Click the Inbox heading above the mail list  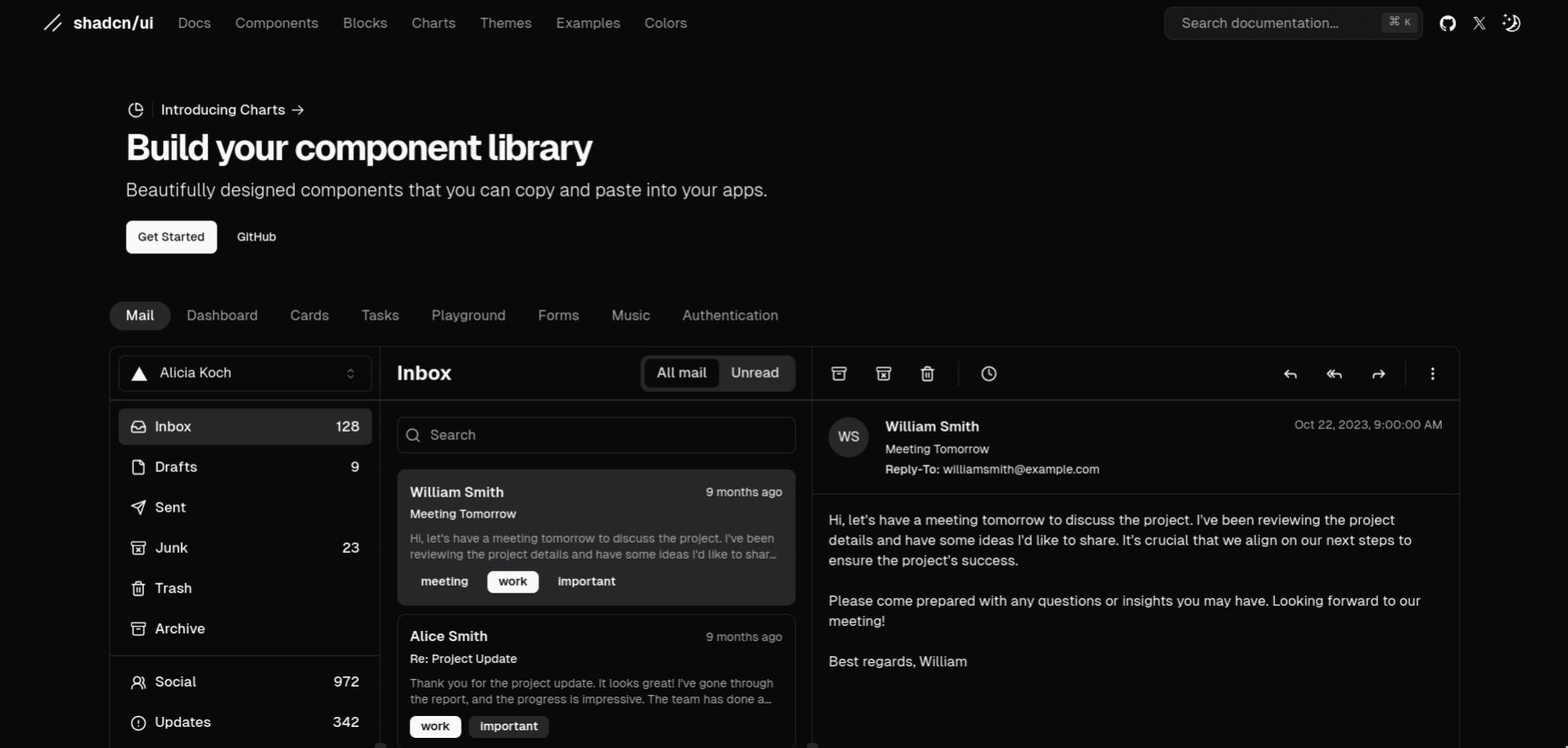click(424, 374)
